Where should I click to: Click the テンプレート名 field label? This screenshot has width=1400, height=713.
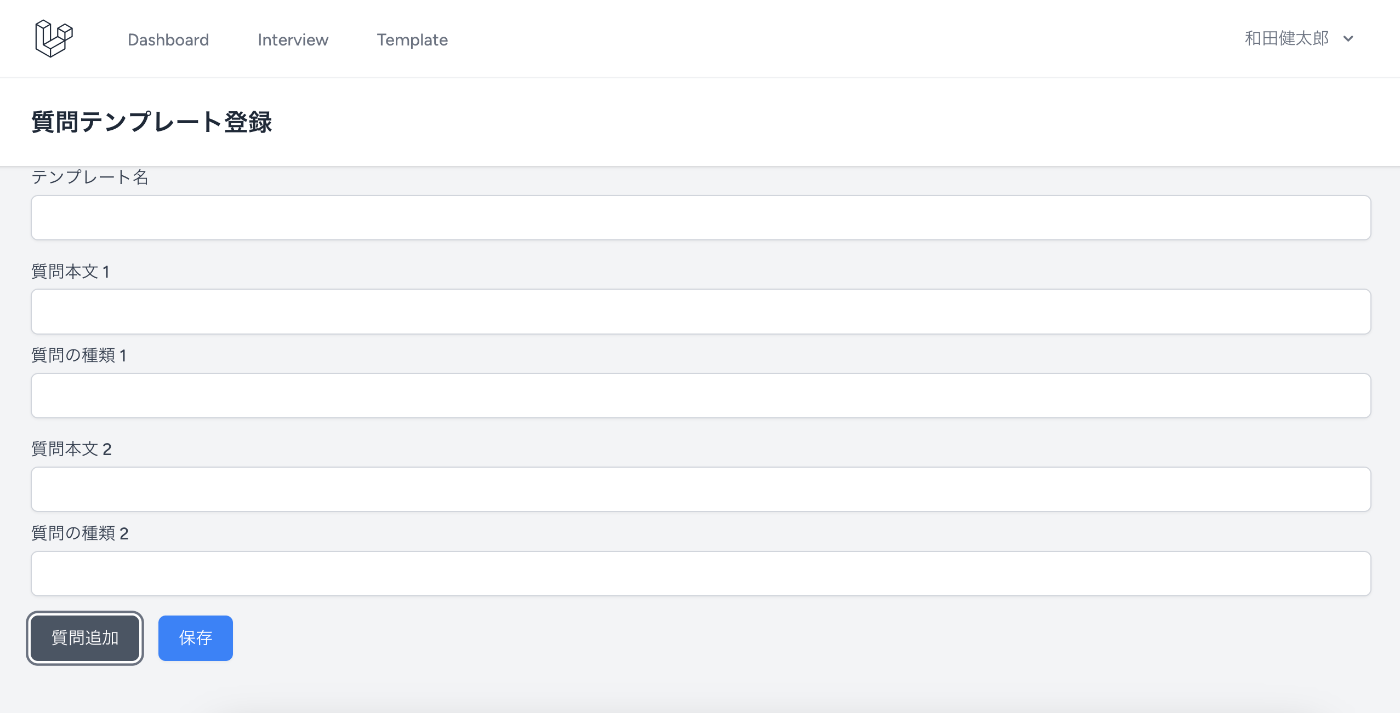click(90, 177)
